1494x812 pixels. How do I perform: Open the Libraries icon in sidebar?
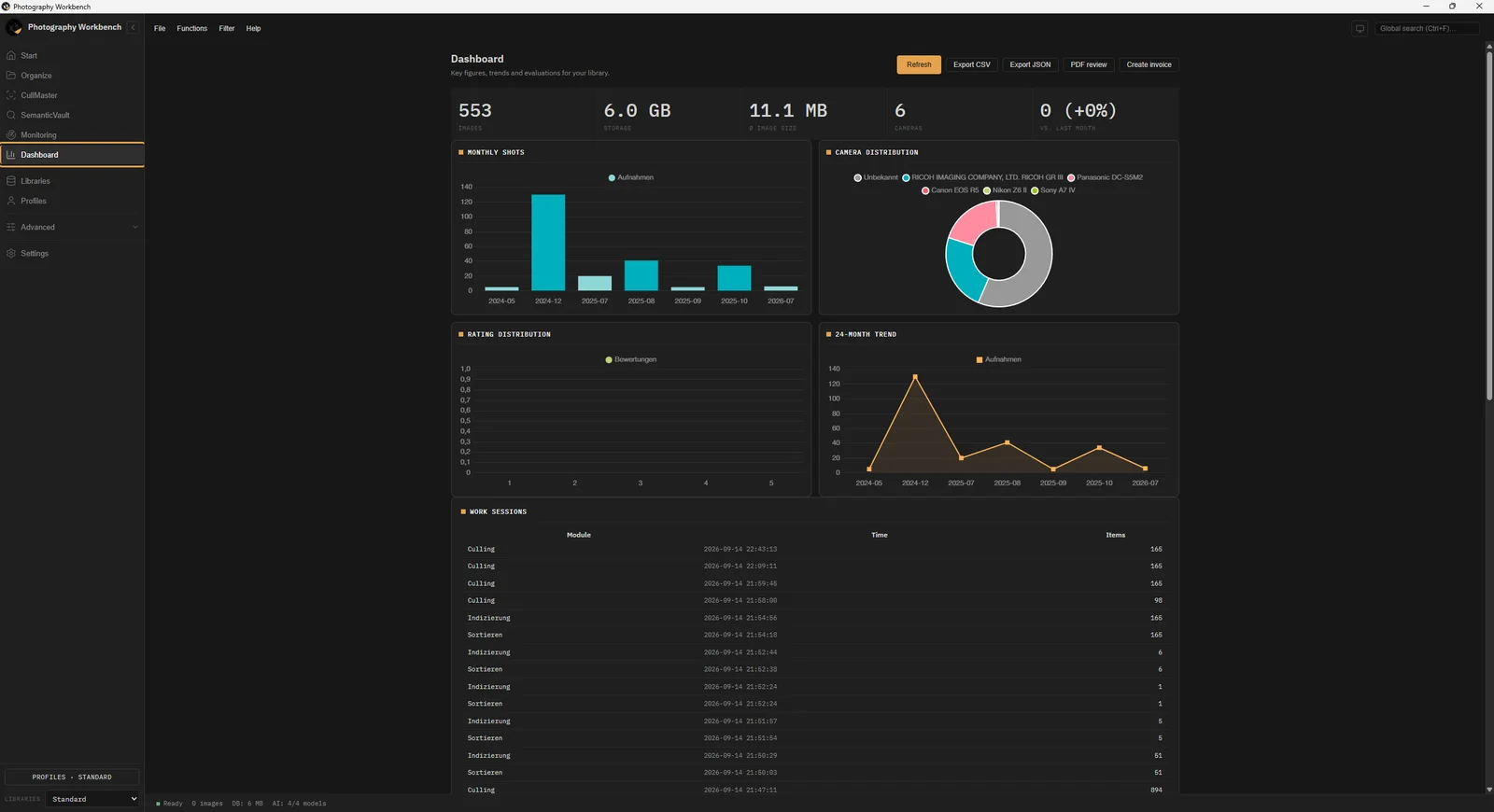click(11, 181)
